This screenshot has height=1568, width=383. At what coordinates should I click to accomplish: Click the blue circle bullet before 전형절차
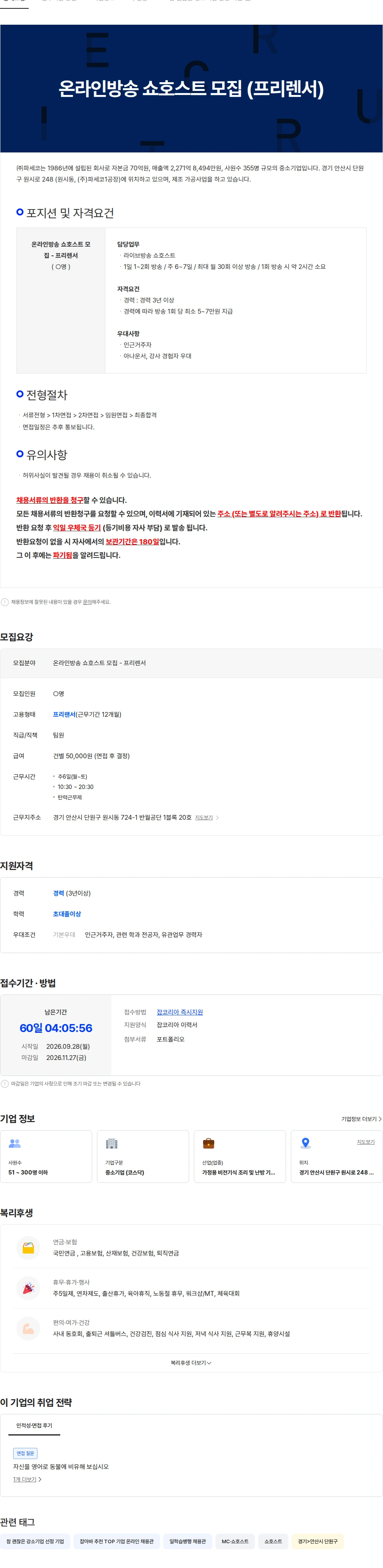coord(20,394)
